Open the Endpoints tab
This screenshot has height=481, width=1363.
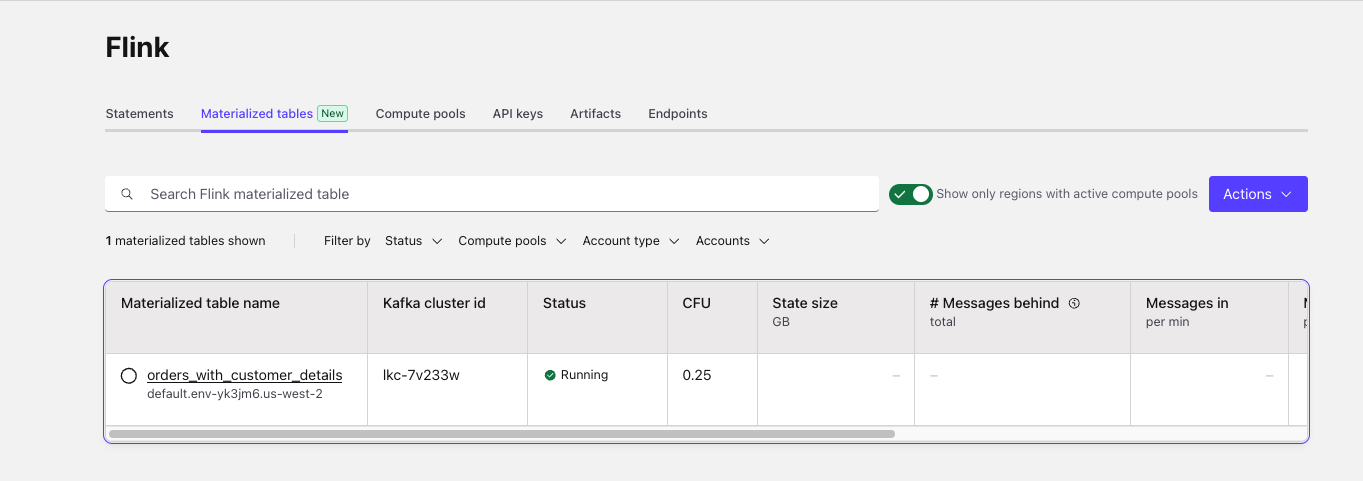point(677,114)
